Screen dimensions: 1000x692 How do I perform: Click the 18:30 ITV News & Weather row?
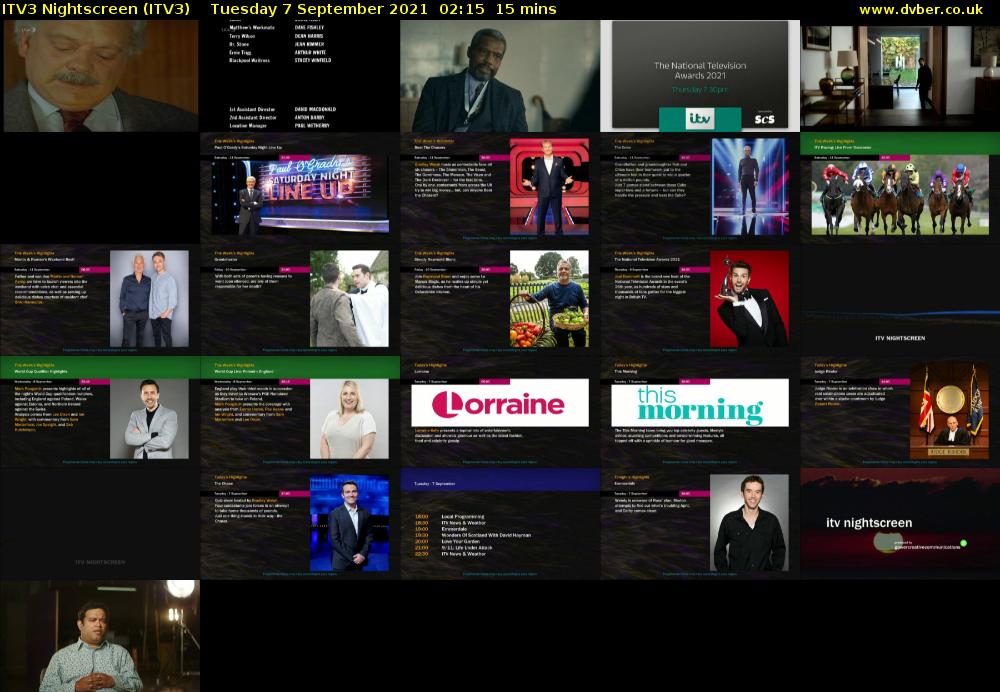(x=450, y=523)
